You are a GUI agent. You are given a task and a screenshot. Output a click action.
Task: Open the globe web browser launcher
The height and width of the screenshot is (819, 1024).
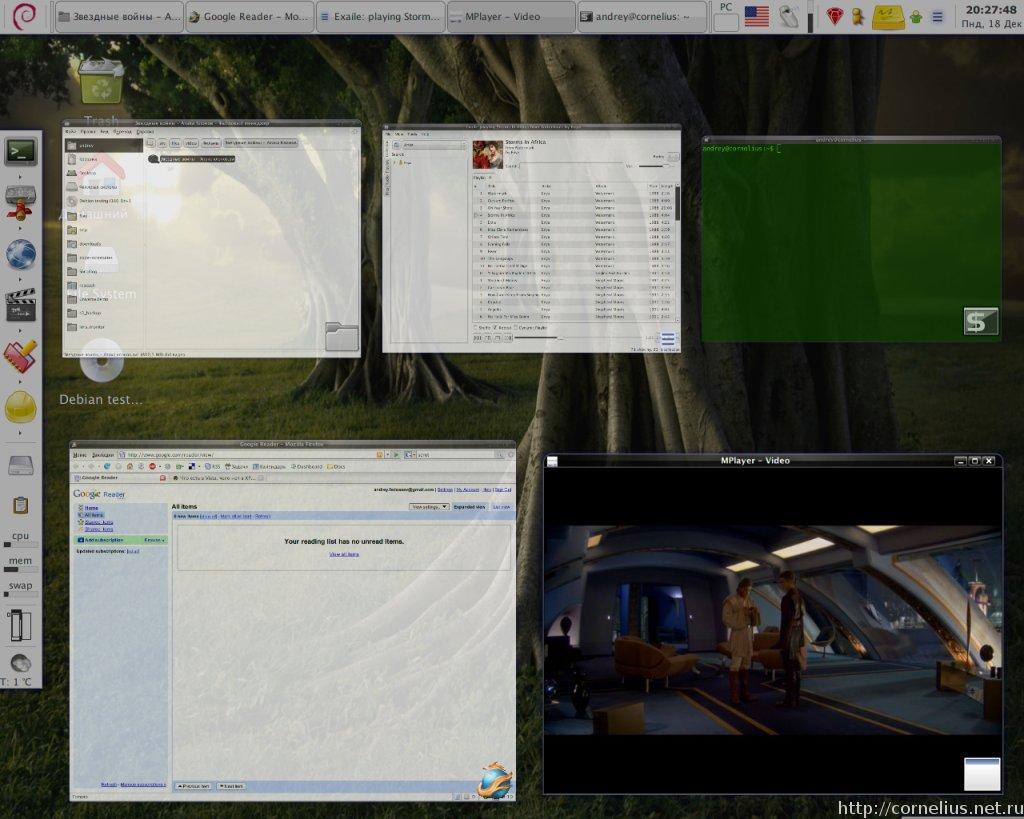pyautogui.click(x=21, y=255)
